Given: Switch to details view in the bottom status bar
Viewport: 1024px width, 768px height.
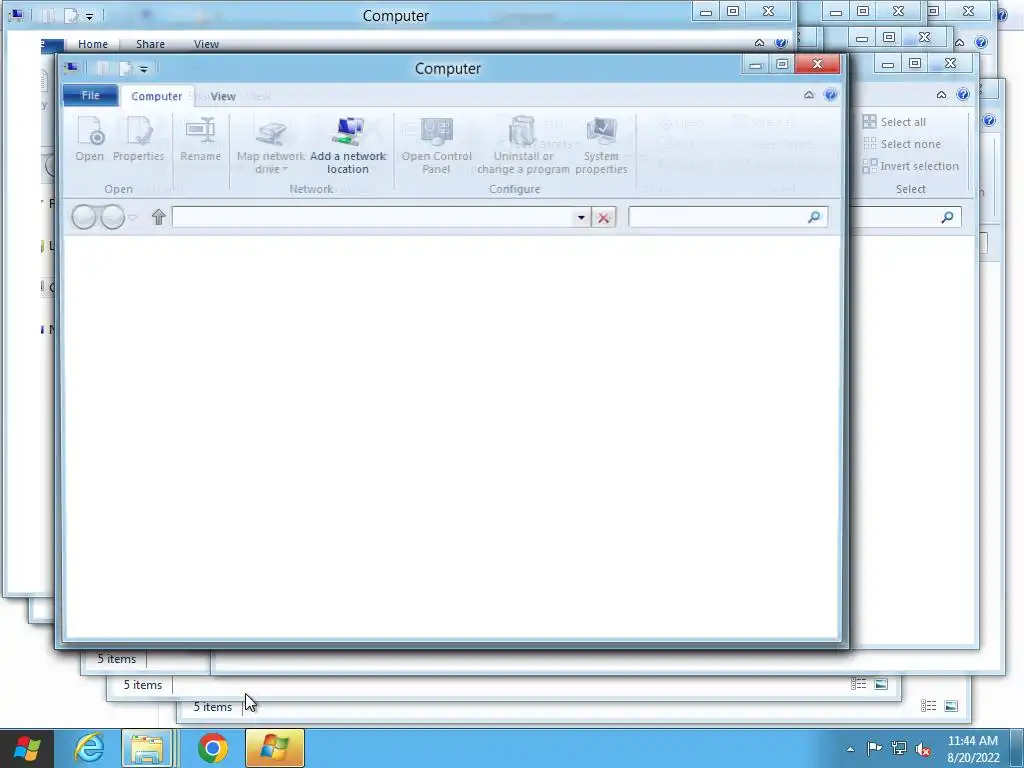Looking at the screenshot, I should pyautogui.click(x=929, y=706).
